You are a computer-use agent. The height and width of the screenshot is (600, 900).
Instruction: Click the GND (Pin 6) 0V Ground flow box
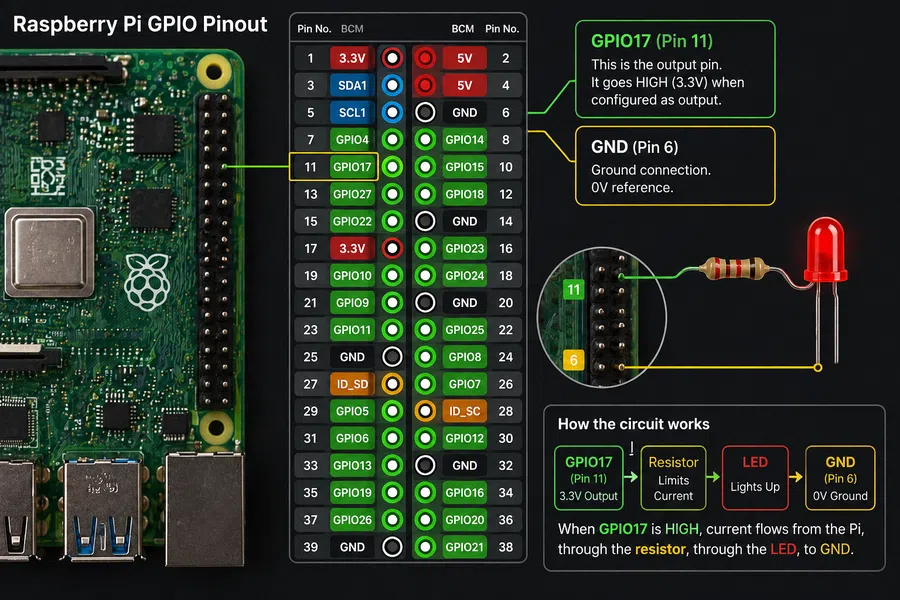(x=840, y=478)
